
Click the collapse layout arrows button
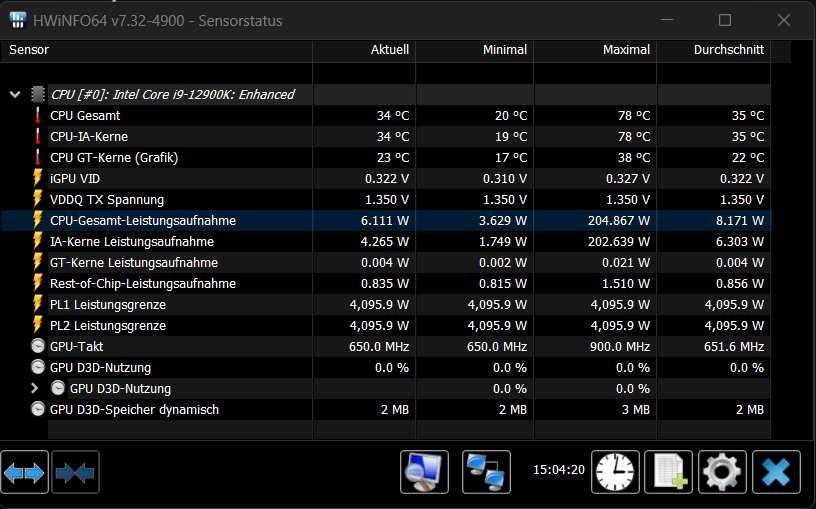coord(75,473)
